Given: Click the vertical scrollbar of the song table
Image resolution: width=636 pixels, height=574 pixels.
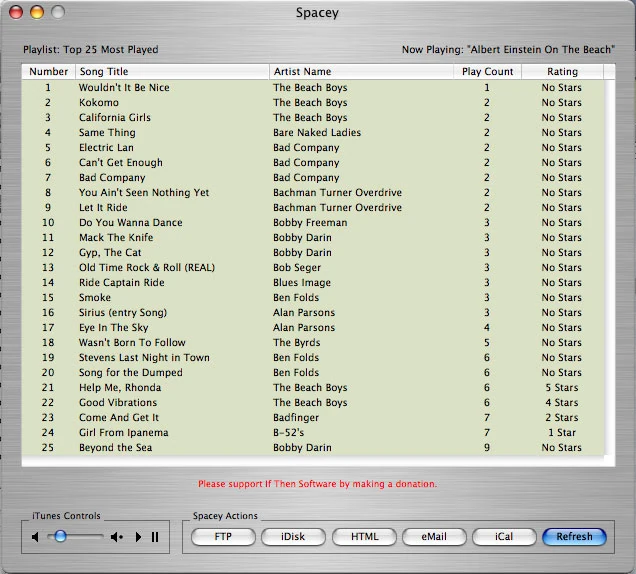Looking at the screenshot, I should tap(610, 268).
